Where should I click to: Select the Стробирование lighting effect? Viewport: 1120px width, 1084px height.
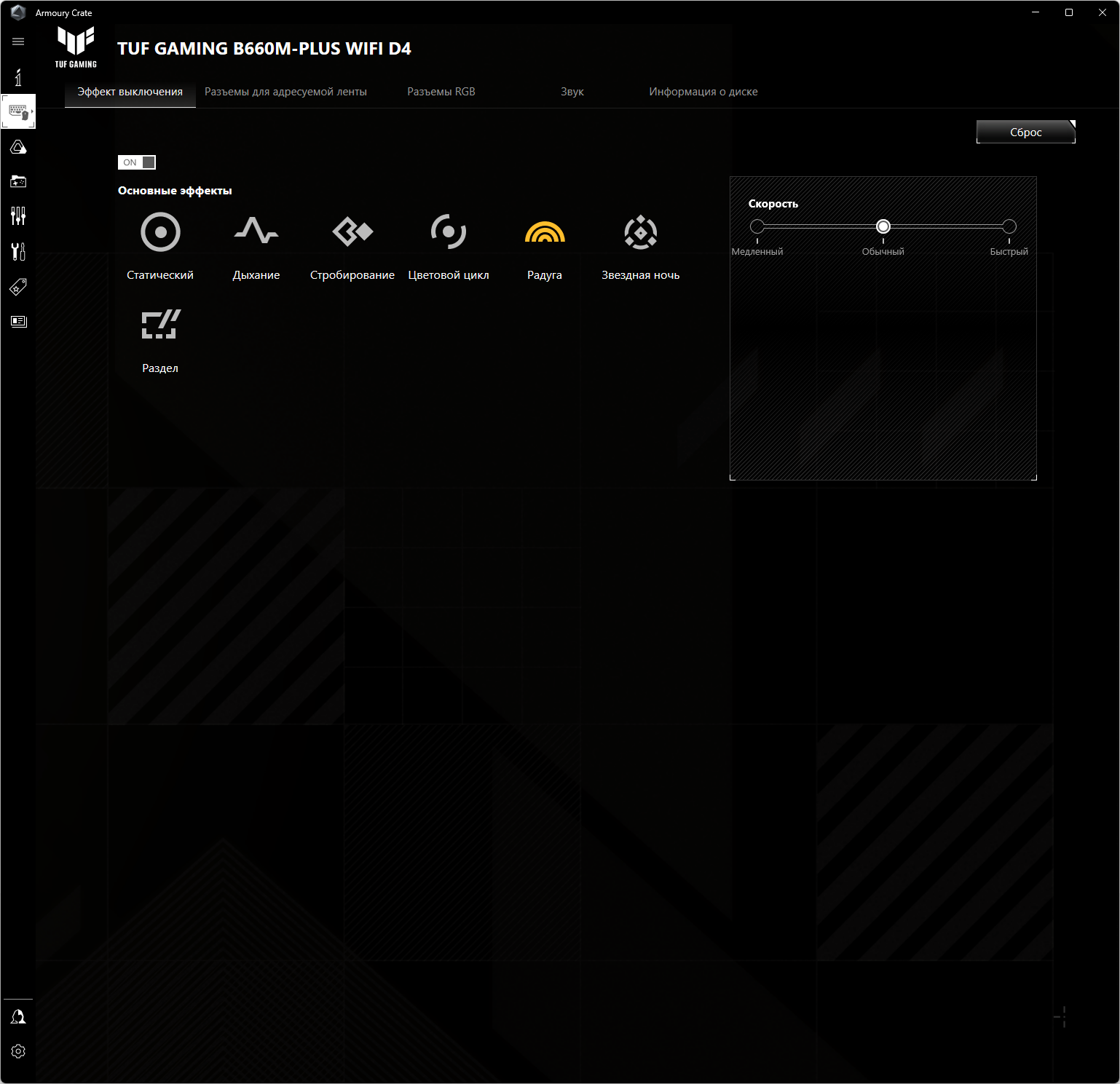(x=352, y=247)
